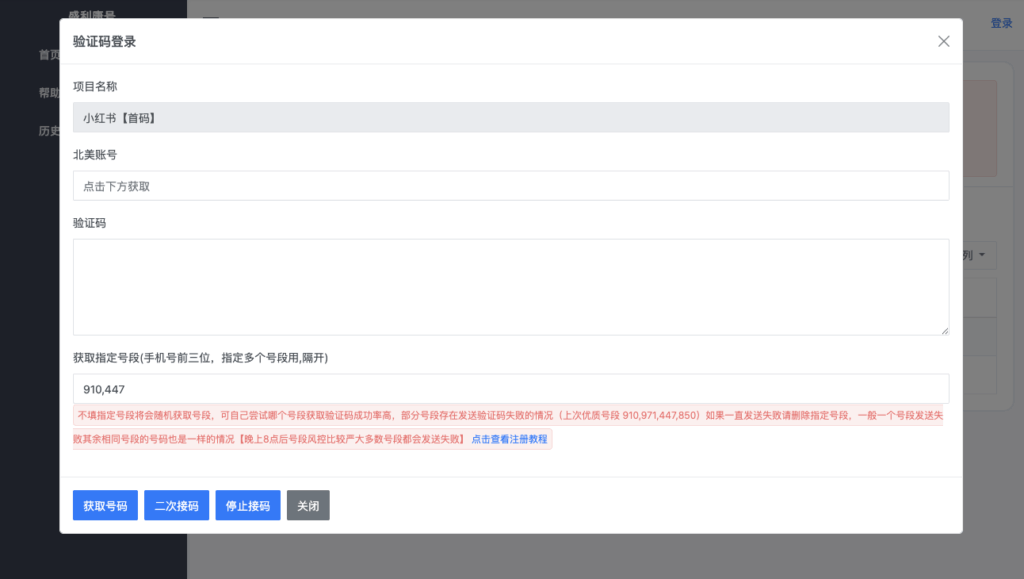This screenshot has height=579, width=1024.
Task: Click the 获取号码 button
Action: pyautogui.click(x=105, y=505)
